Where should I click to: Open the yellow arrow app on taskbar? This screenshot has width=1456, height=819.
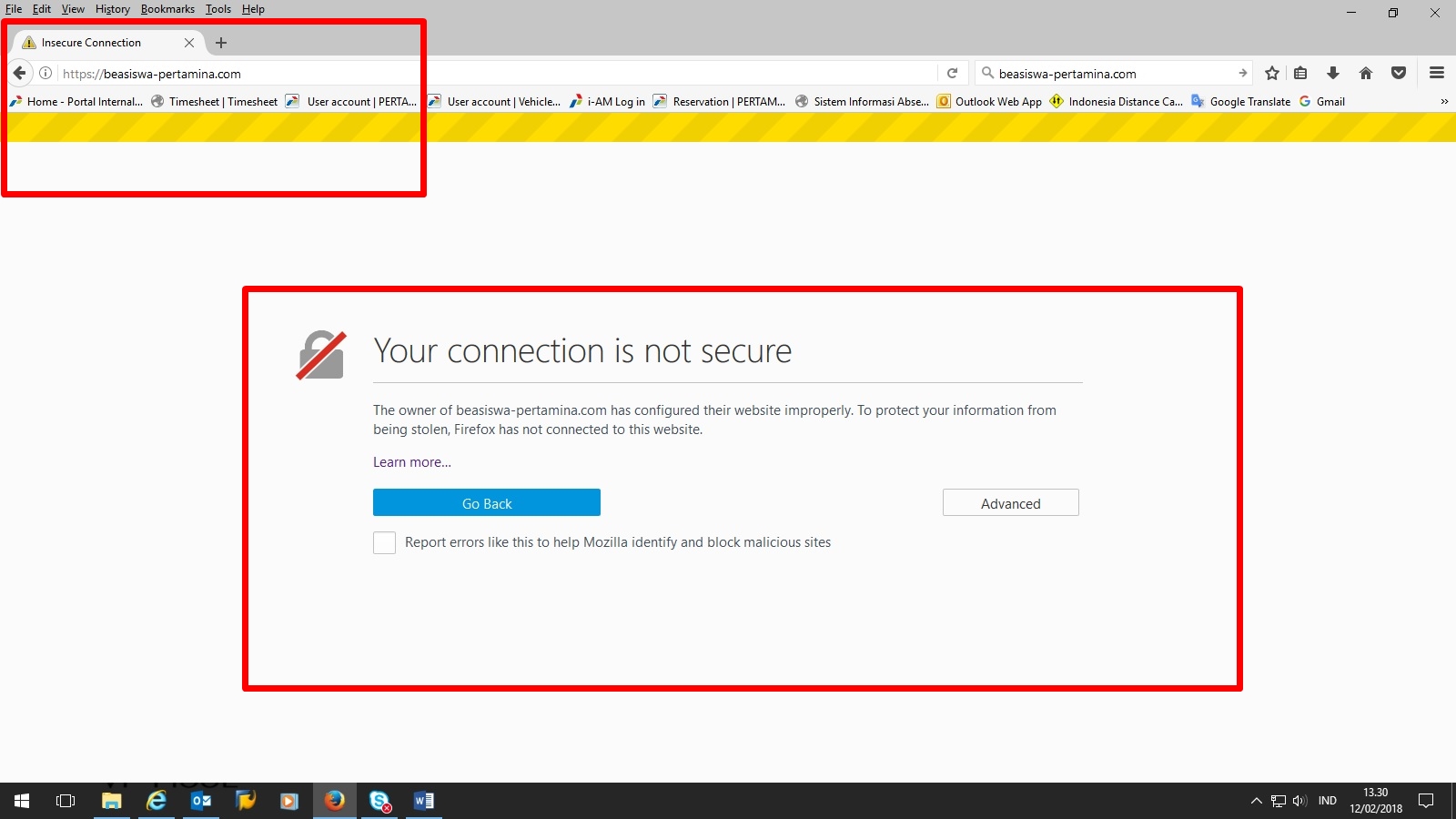coord(246,801)
